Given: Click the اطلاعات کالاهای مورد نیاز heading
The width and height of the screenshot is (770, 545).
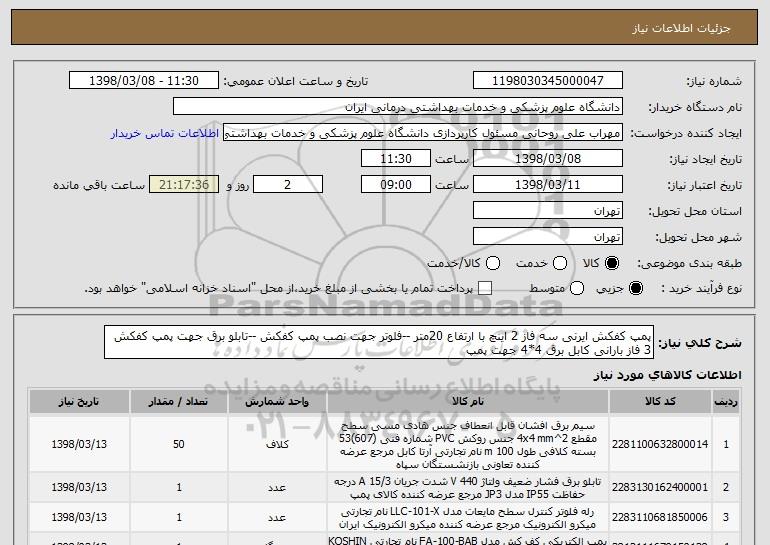Looking at the screenshot, I should (667, 375).
